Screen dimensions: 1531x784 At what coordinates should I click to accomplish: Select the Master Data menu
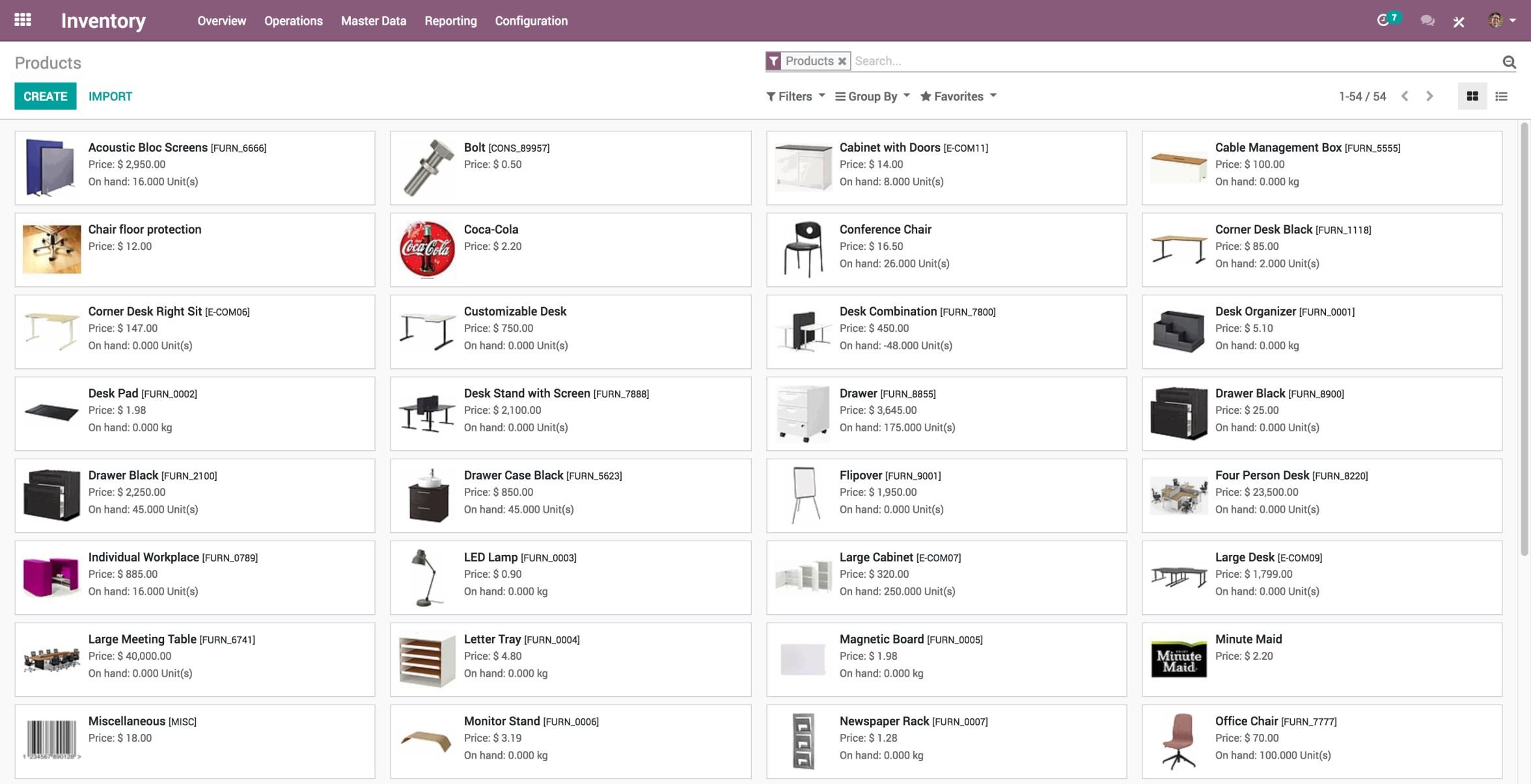pyautogui.click(x=373, y=20)
